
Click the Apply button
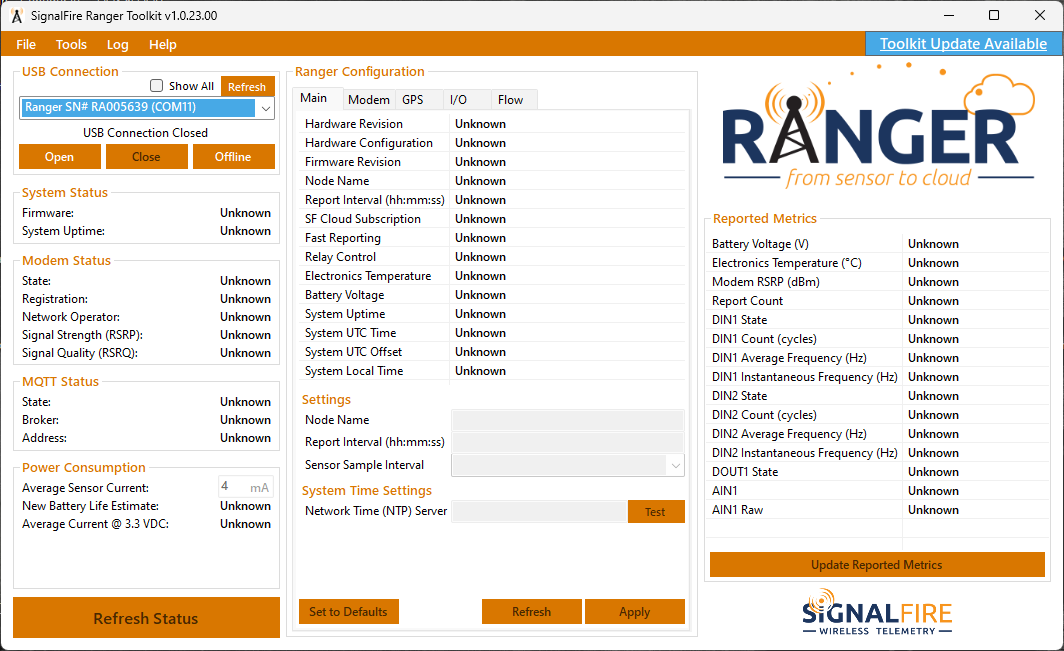pyautogui.click(x=634, y=612)
